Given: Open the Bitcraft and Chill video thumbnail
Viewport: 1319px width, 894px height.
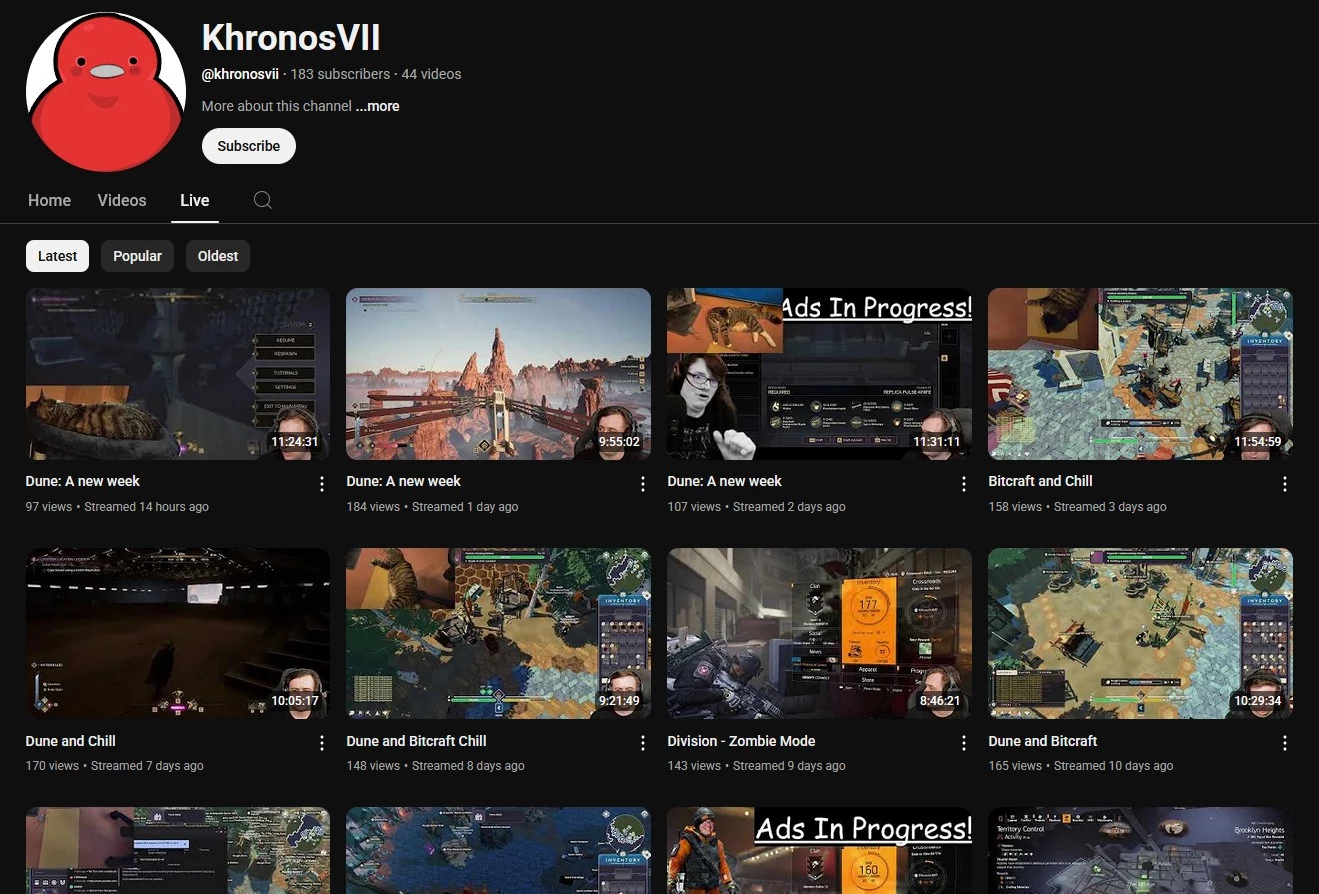Looking at the screenshot, I should [x=1140, y=374].
